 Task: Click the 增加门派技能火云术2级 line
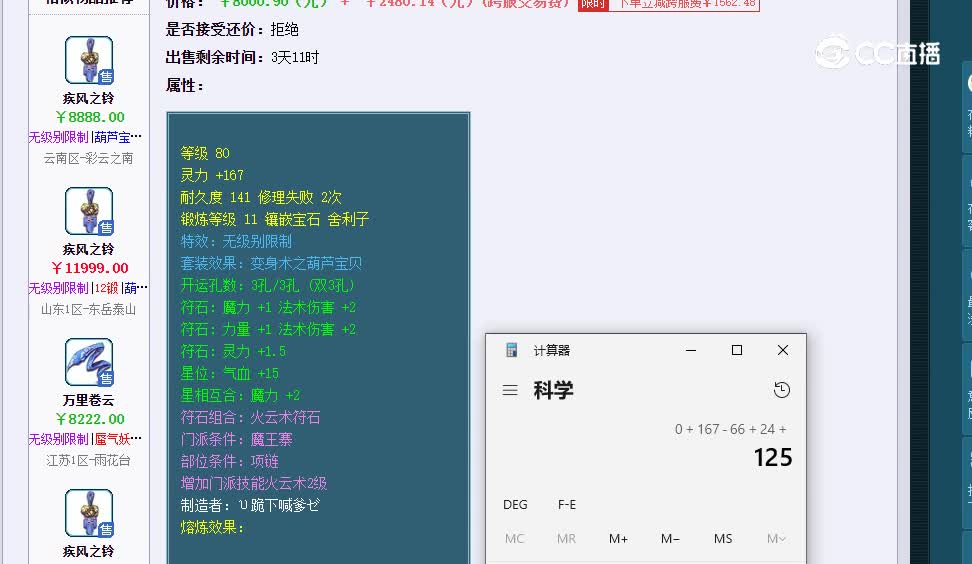click(254, 483)
